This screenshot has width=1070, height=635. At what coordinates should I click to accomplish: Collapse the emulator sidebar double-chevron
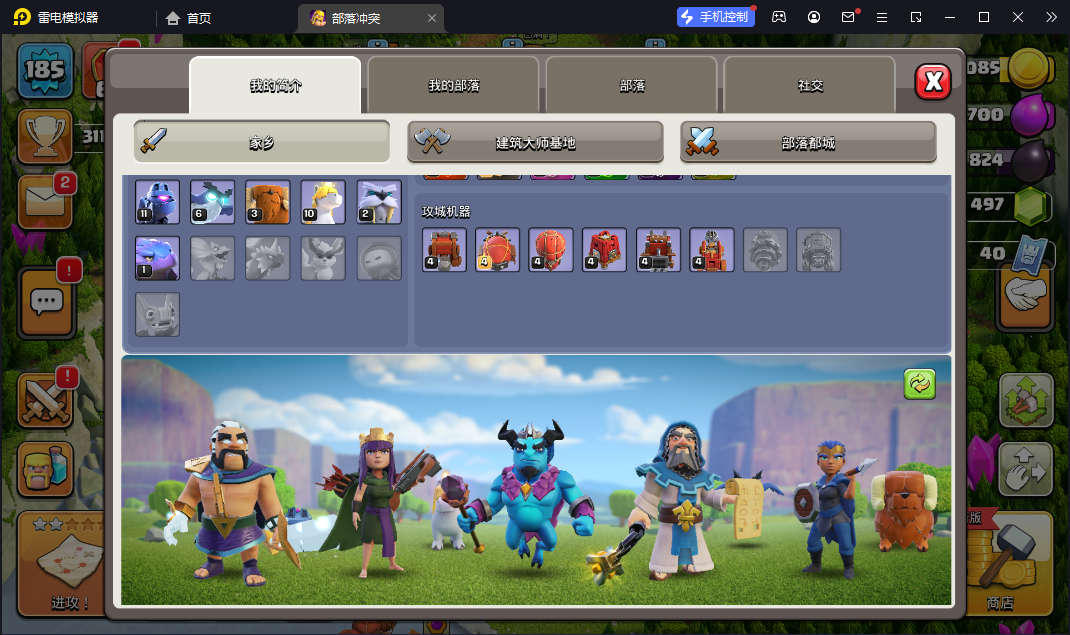[x=1051, y=17]
